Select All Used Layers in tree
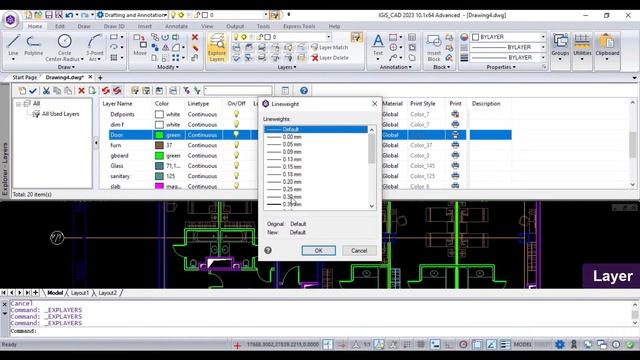 [60, 114]
